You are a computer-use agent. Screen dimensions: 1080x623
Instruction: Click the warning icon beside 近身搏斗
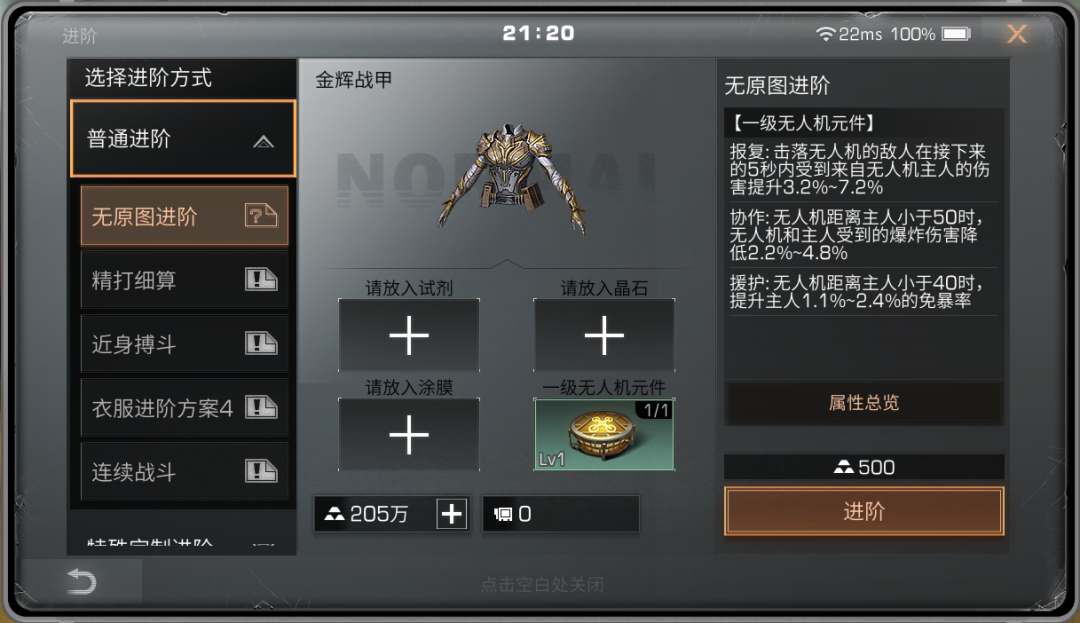pos(261,343)
